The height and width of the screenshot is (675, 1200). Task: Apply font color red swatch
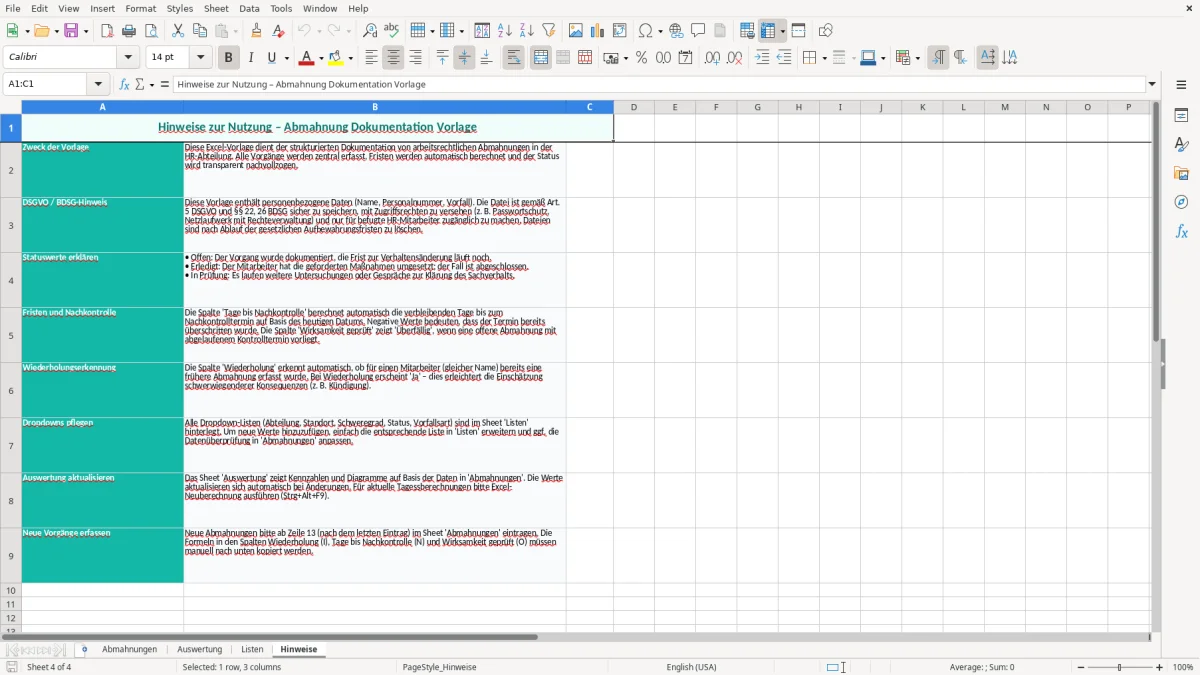coord(307,58)
